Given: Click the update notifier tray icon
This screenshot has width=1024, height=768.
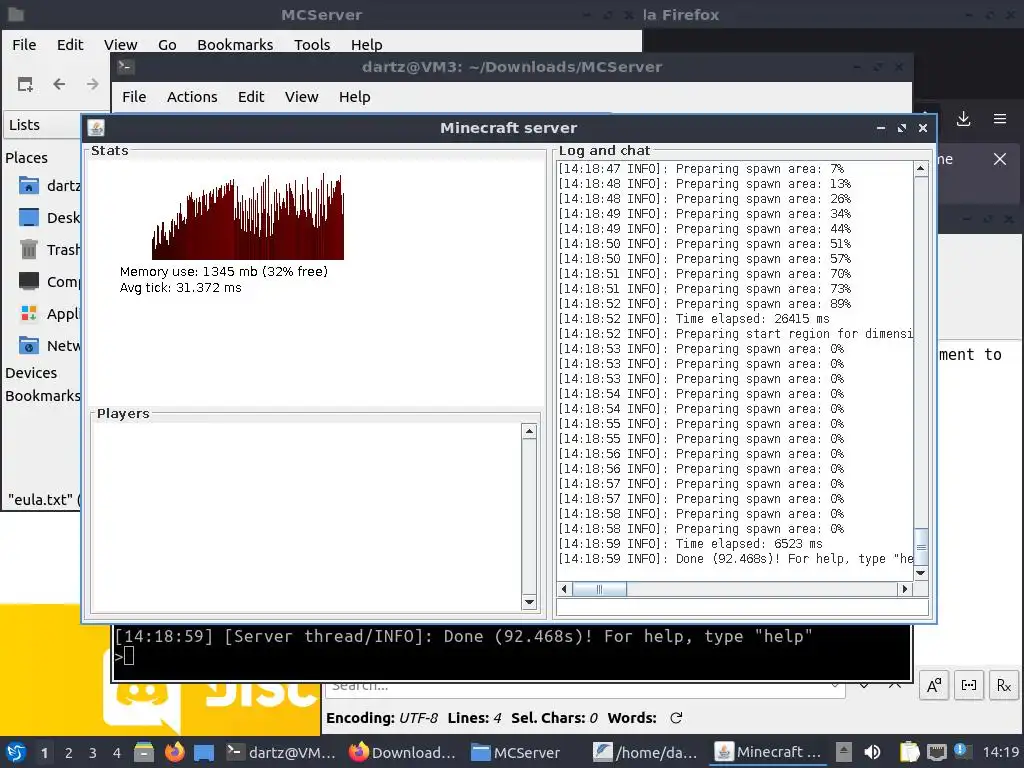Looking at the screenshot, I should [x=962, y=751].
